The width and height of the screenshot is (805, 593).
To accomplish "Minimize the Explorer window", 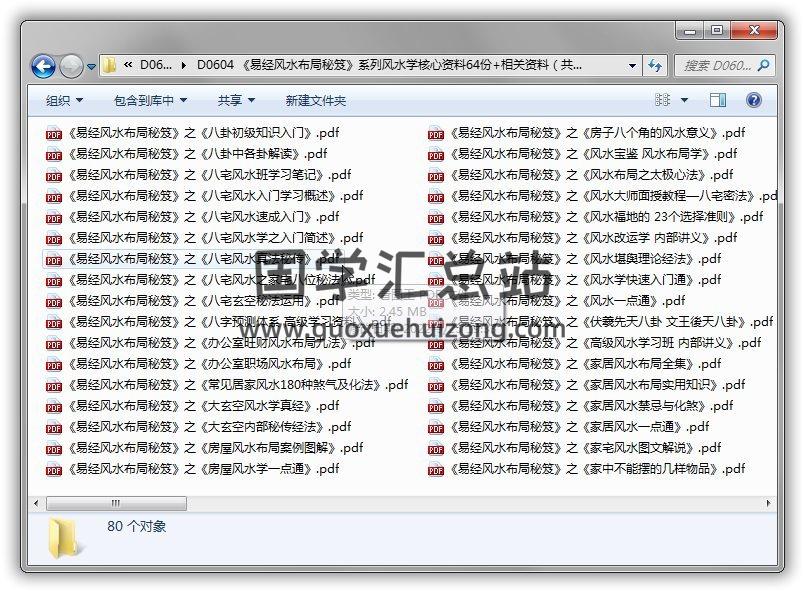I will coord(691,31).
